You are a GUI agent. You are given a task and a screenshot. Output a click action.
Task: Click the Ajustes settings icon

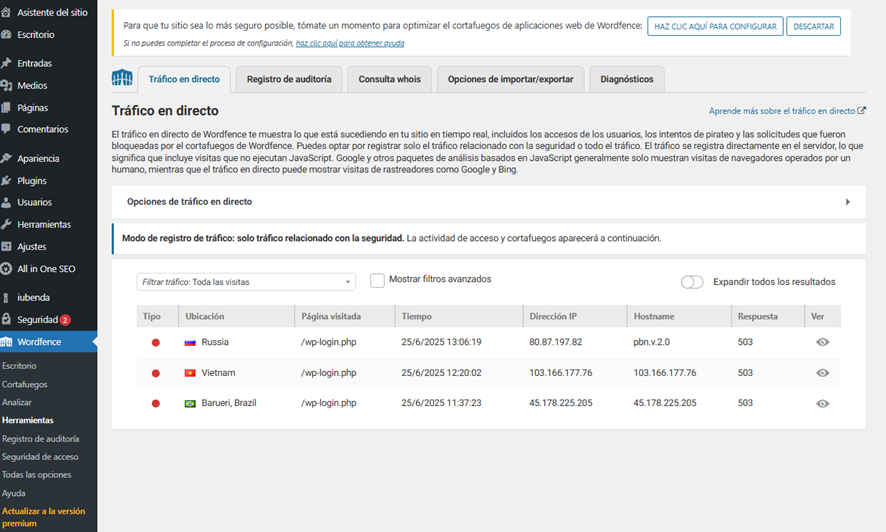pyautogui.click(x=6, y=246)
